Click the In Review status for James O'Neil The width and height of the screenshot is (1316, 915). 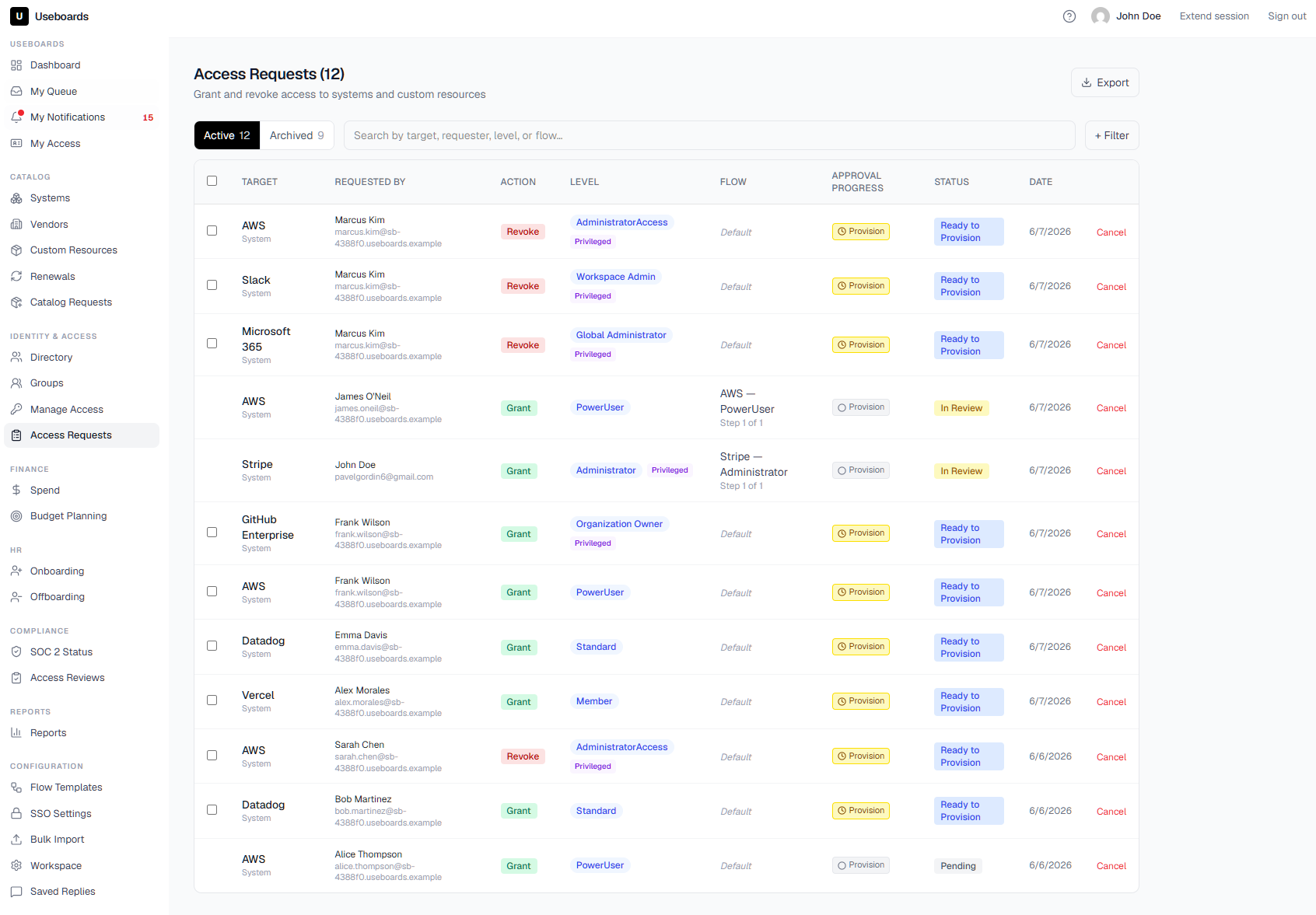(x=961, y=408)
